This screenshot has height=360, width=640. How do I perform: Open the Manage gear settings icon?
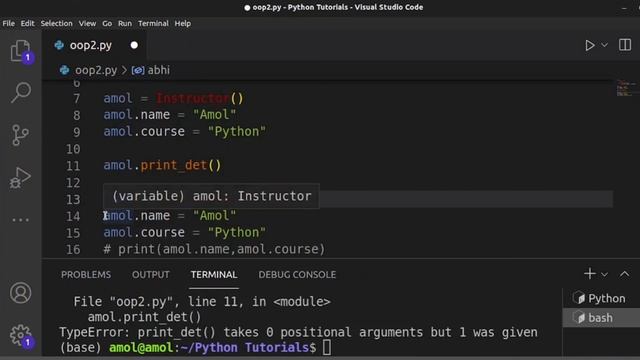pyautogui.click(x=20, y=336)
